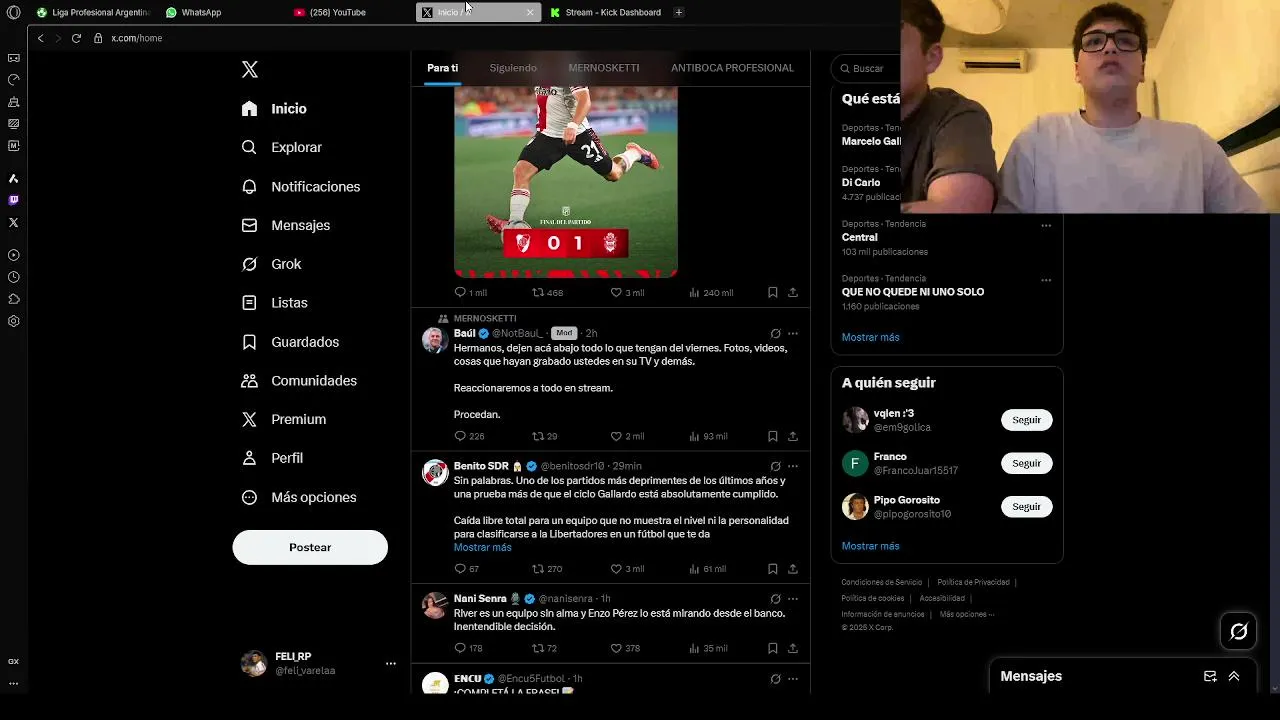This screenshot has width=1280, height=720.
Task: Open Política de Privacidad footer link
Action: [x=973, y=582]
